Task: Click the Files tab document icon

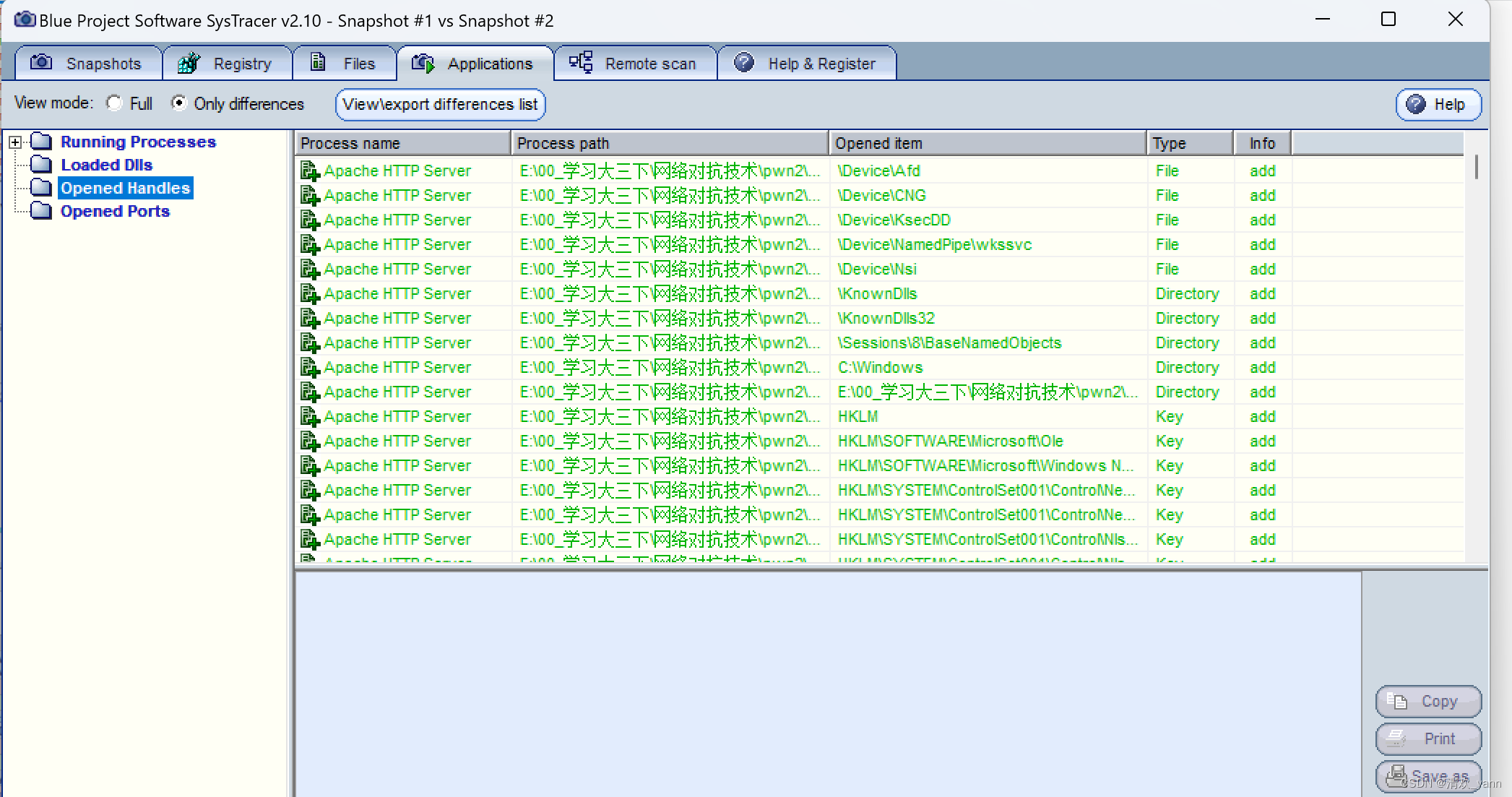Action: click(318, 63)
